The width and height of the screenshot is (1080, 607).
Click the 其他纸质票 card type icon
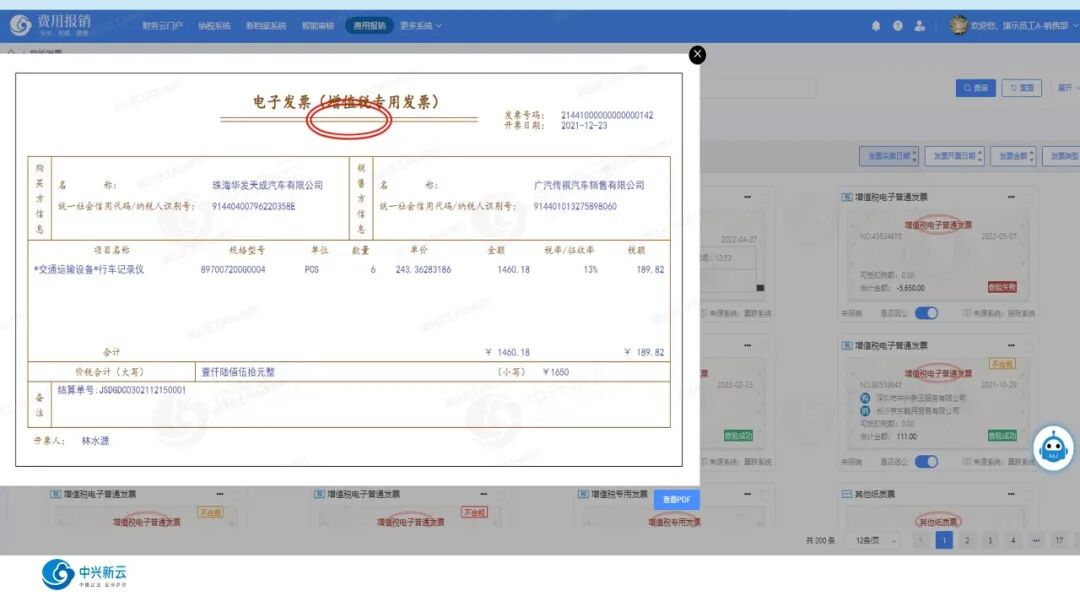[847, 494]
